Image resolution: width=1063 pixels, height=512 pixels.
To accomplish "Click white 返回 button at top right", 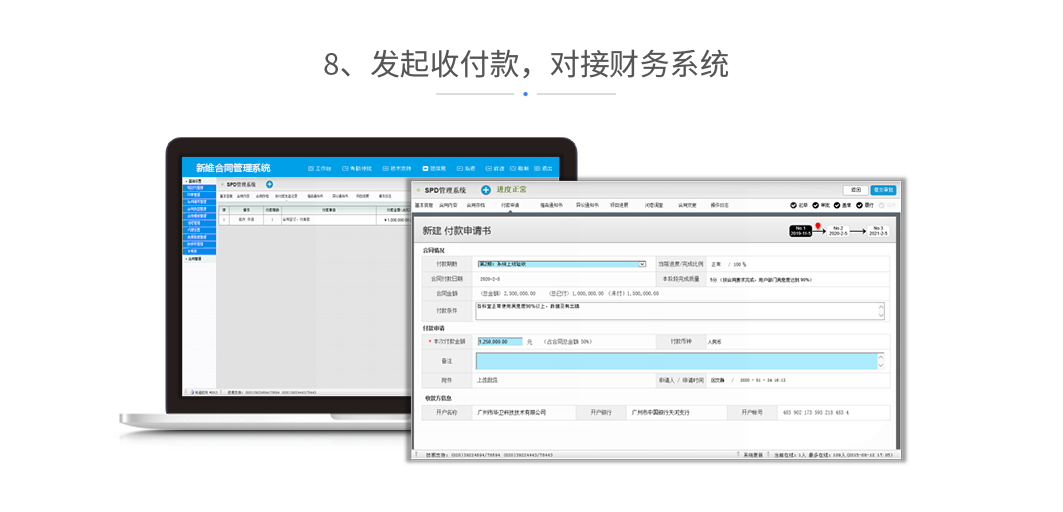I will (856, 191).
